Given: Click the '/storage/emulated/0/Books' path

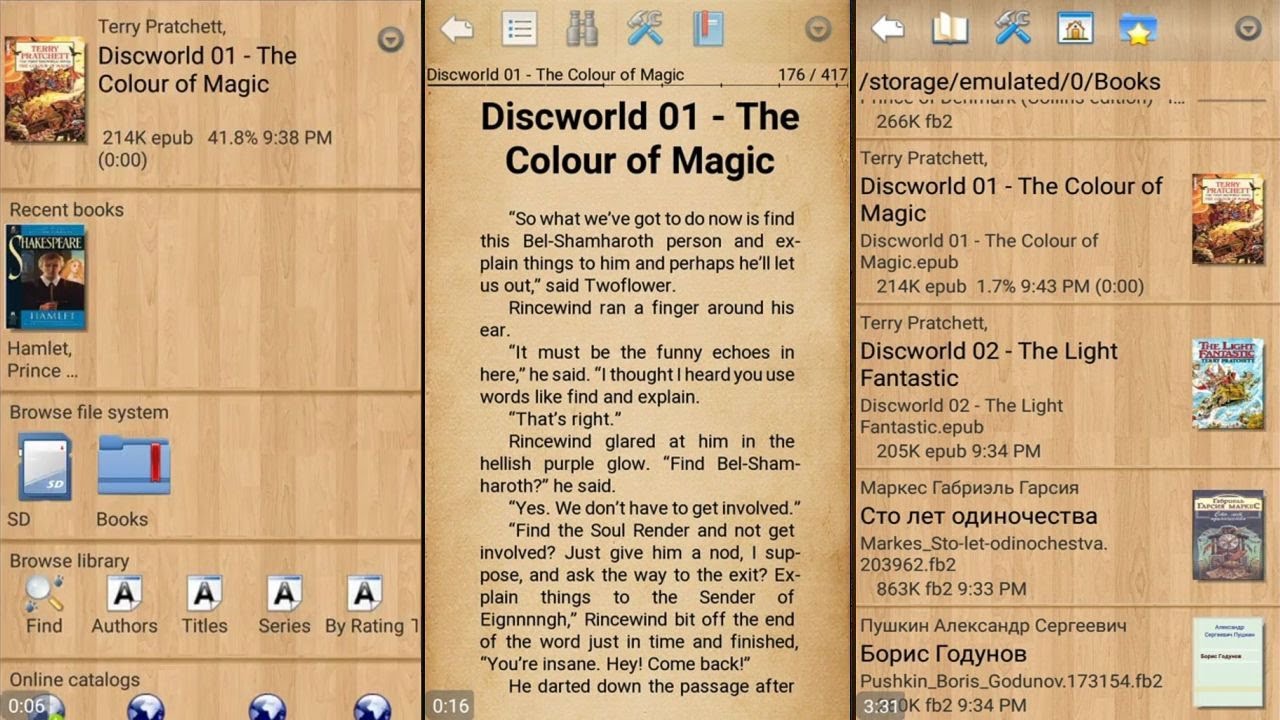Looking at the screenshot, I should pyautogui.click(x=1010, y=82).
